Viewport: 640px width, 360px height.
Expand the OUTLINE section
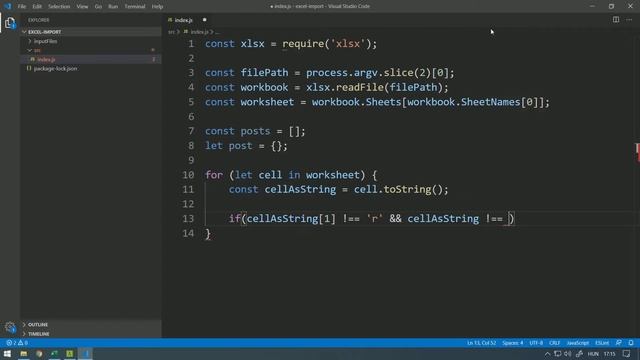tap(92, 324)
